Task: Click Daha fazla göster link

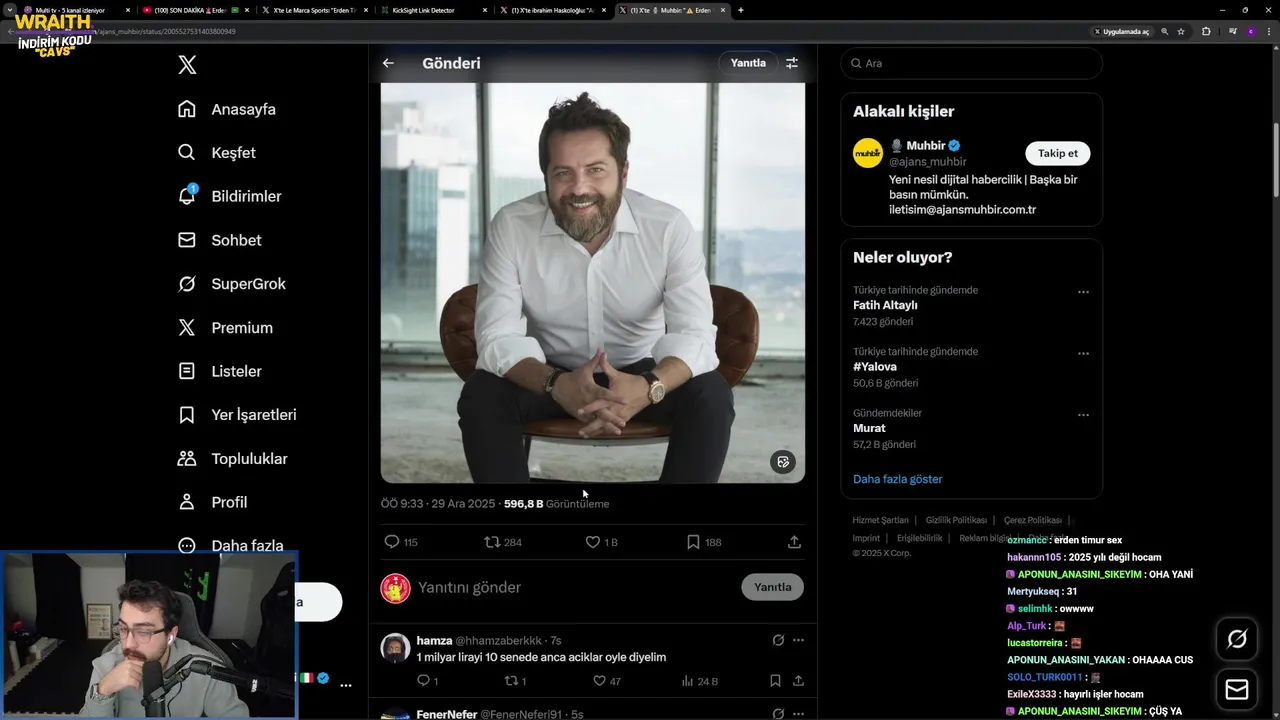Action: 897,479
